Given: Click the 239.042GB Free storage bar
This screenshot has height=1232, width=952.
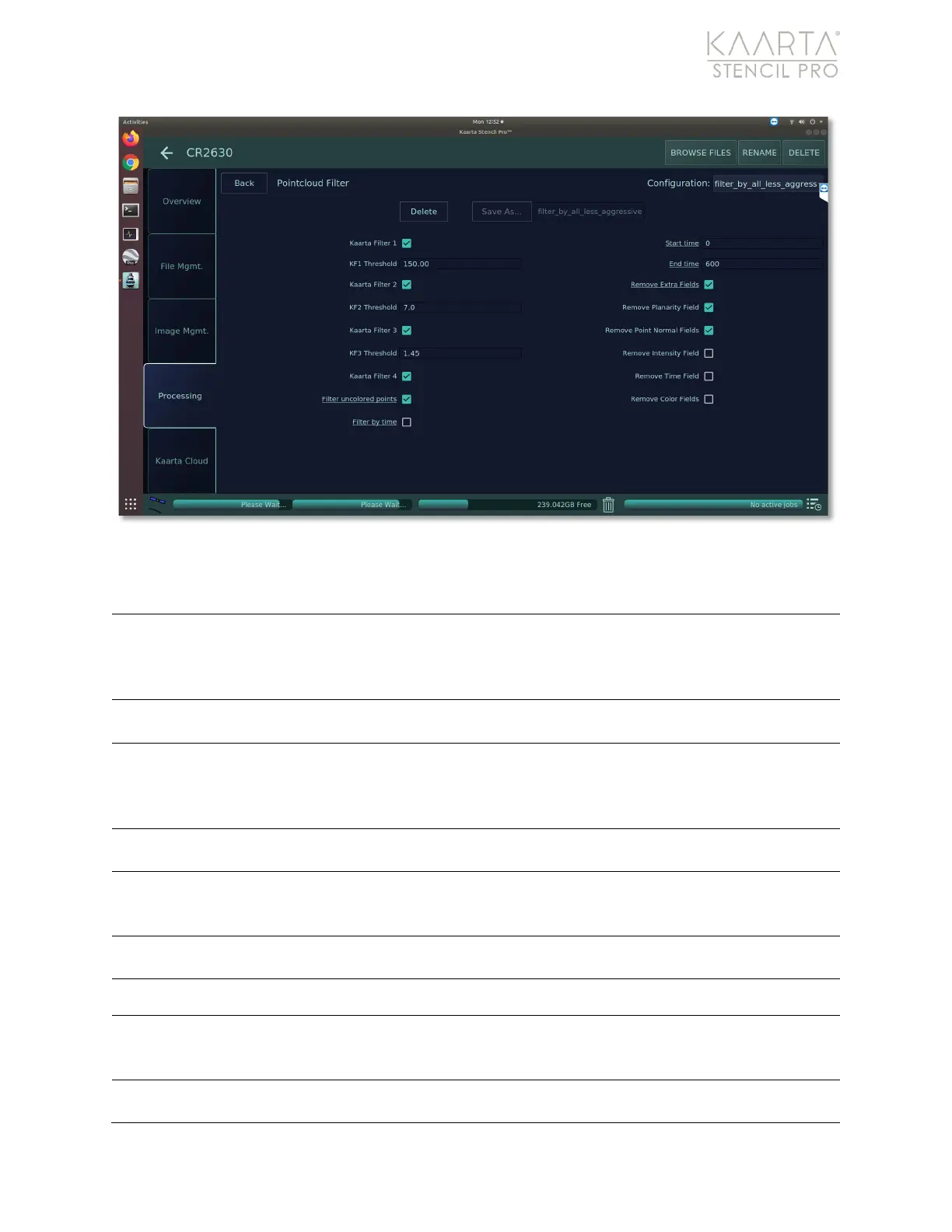Looking at the screenshot, I should (x=507, y=505).
